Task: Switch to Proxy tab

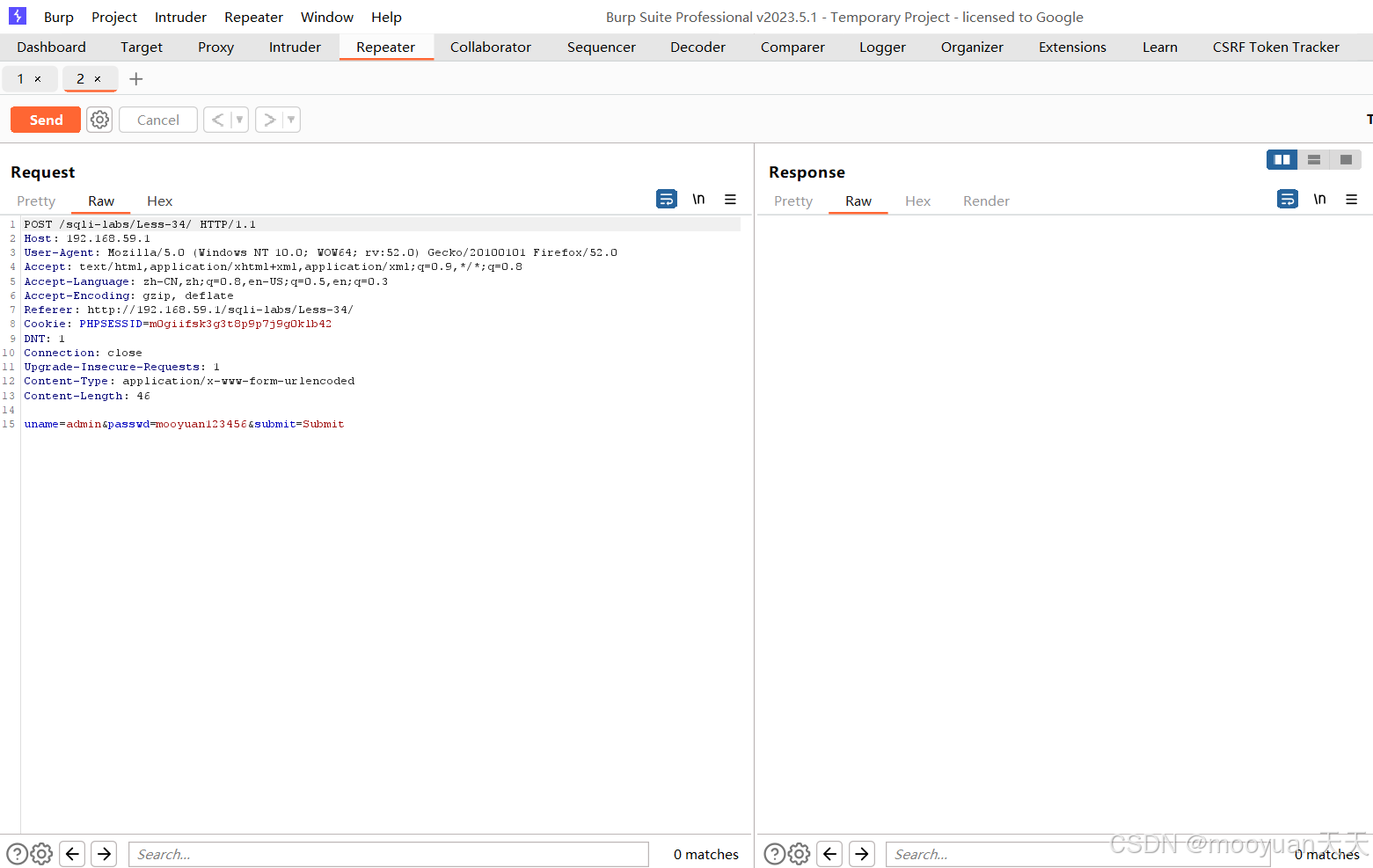Action: (215, 47)
